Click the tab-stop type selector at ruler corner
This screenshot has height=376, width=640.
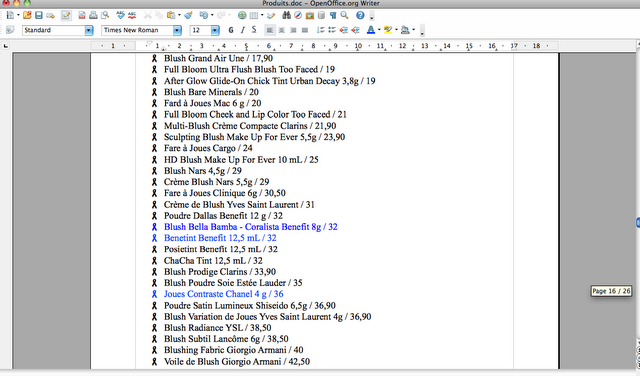click(6, 46)
